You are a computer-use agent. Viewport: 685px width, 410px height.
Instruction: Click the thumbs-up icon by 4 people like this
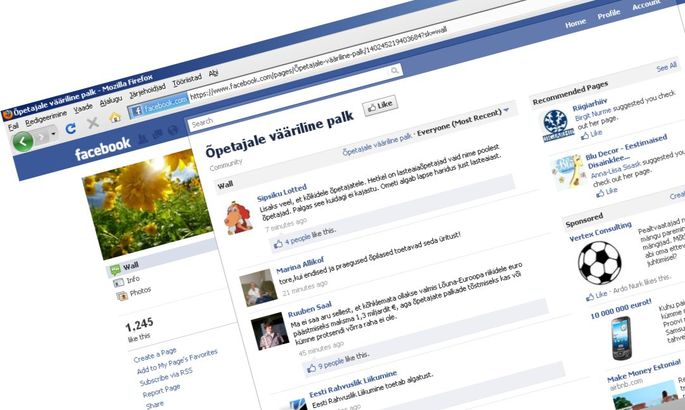tap(278, 245)
